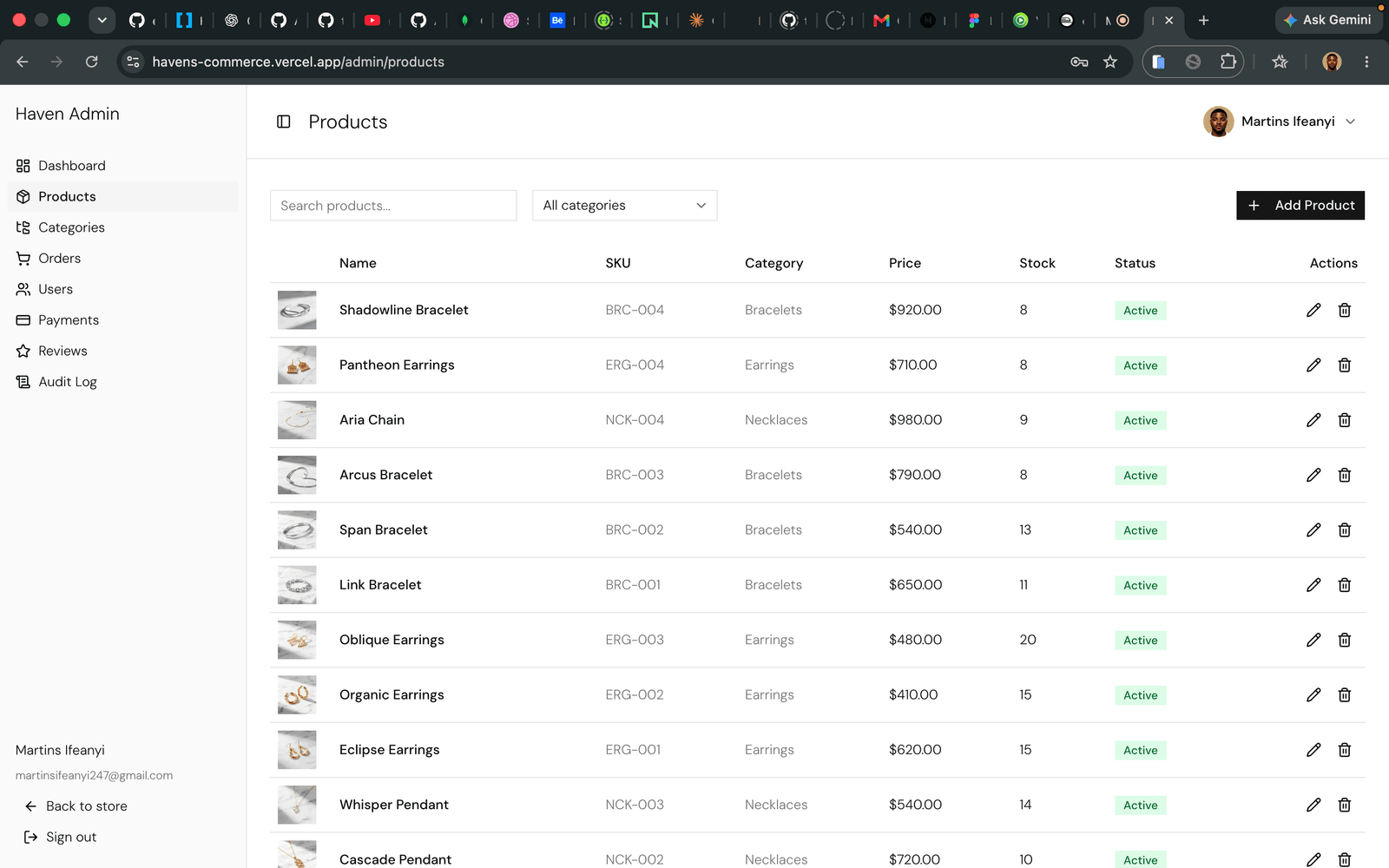Viewport: 1389px width, 868px height.
Task: Open Shadowline Bracelet thumbnail image
Action: [297, 310]
